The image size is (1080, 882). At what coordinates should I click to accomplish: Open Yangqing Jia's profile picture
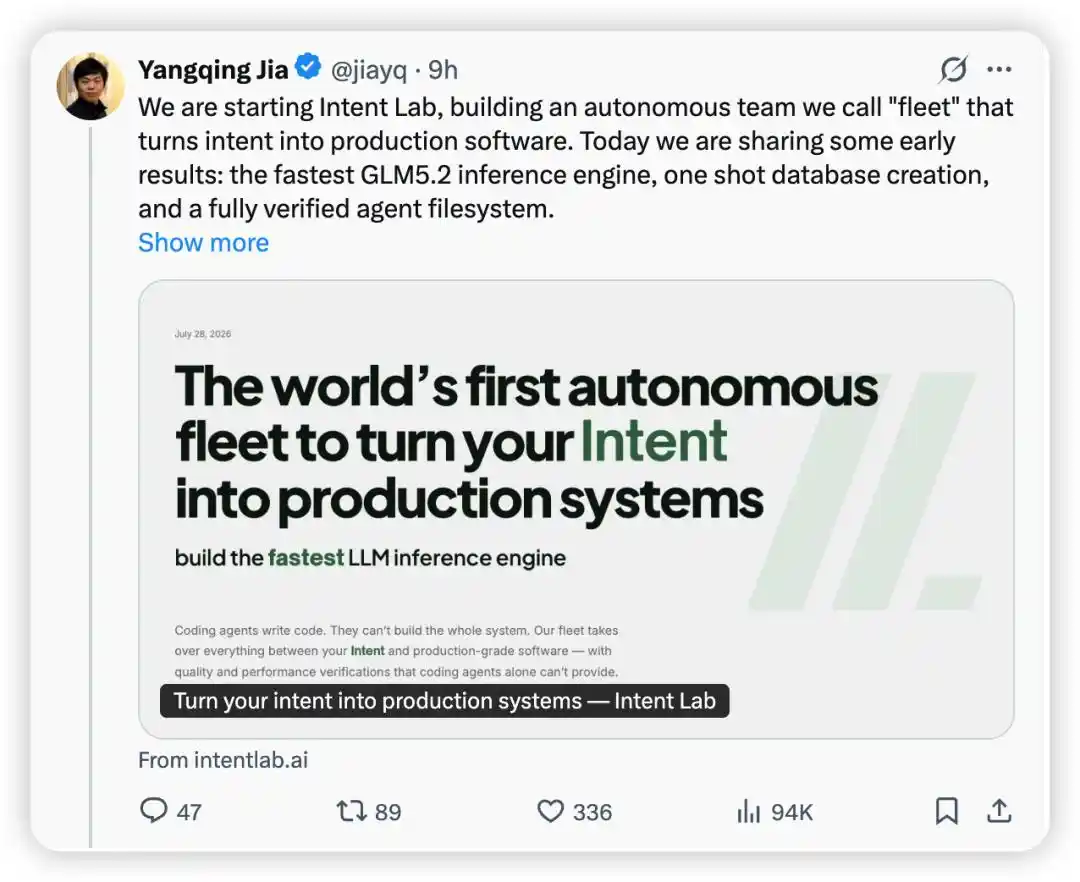pyautogui.click(x=90, y=86)
